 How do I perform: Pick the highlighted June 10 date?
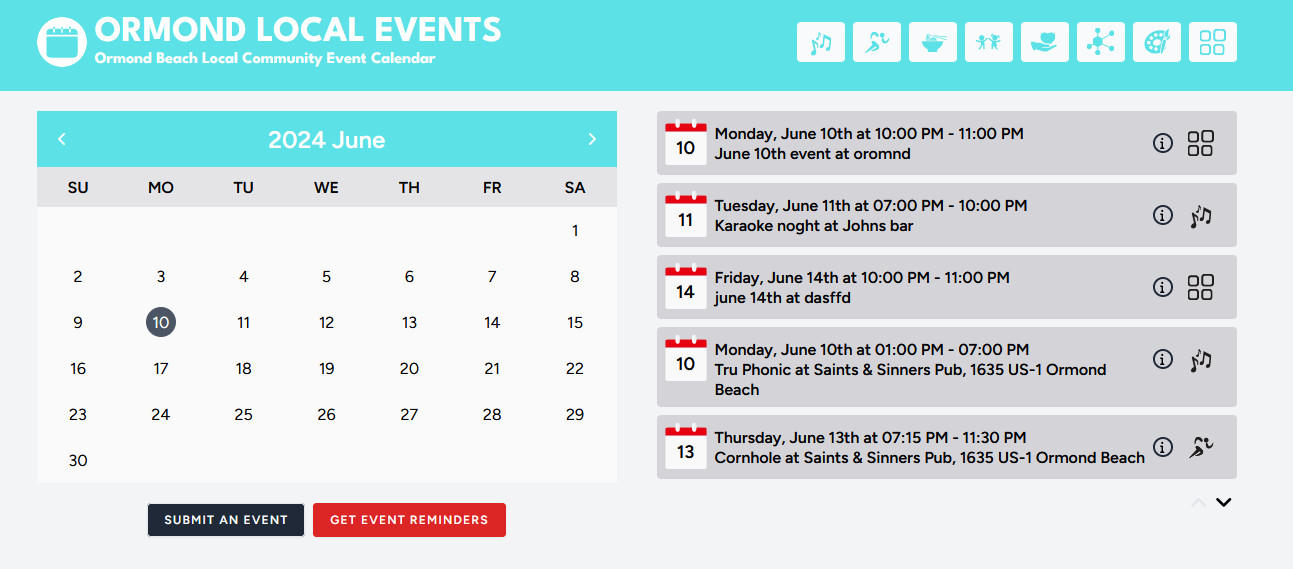point(161,322)
